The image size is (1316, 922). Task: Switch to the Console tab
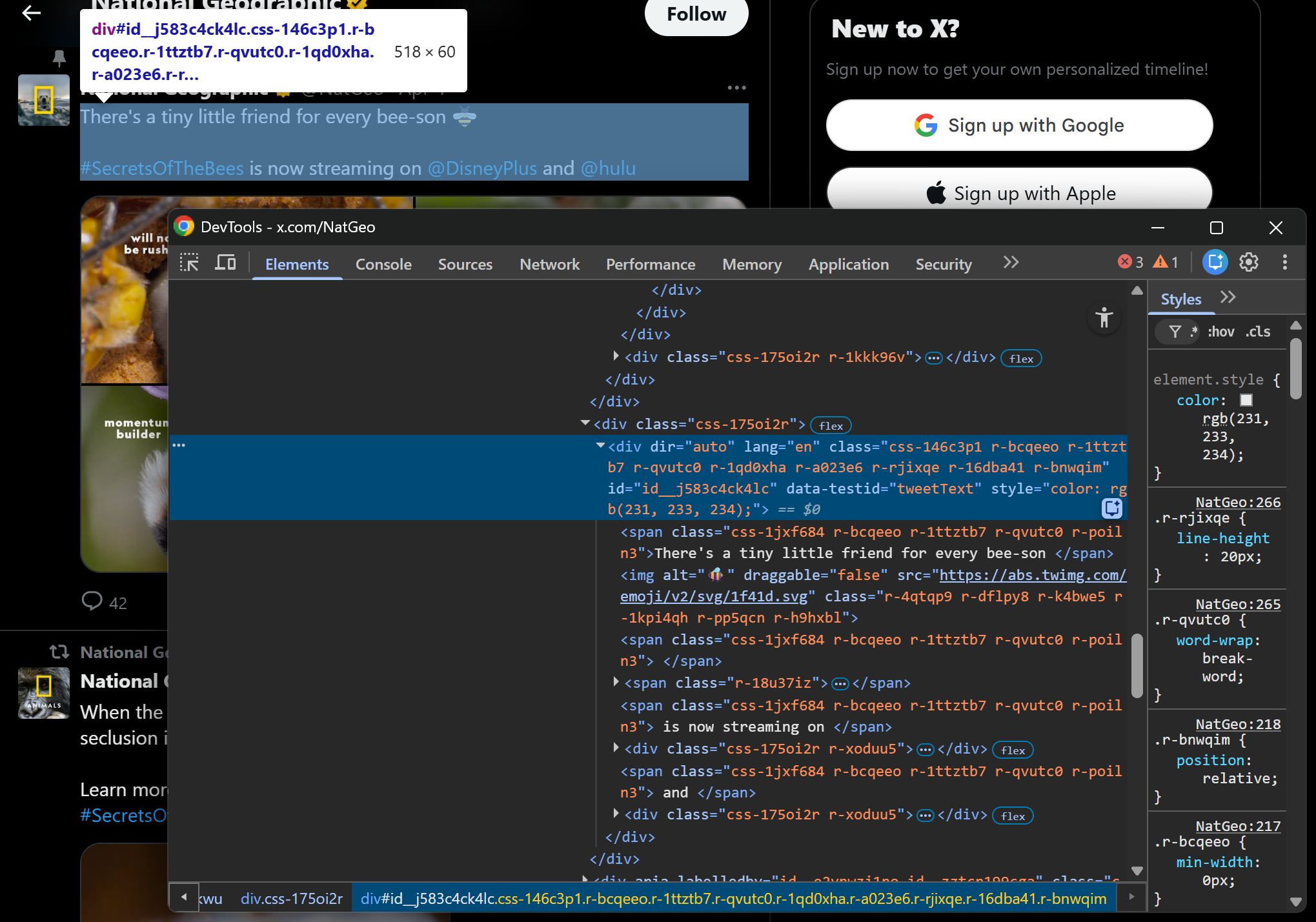(383, 264)
